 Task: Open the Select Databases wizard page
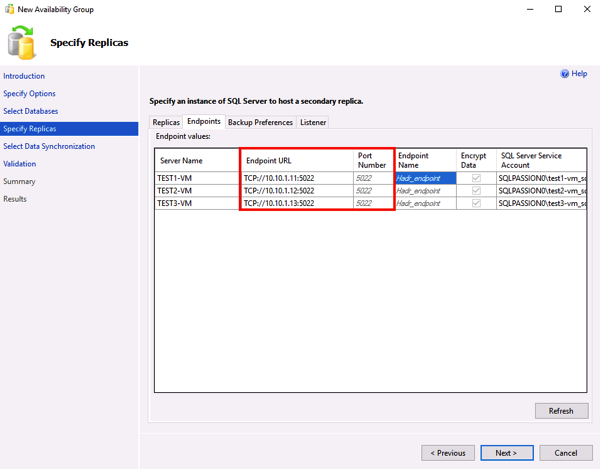tap(31, 111)
